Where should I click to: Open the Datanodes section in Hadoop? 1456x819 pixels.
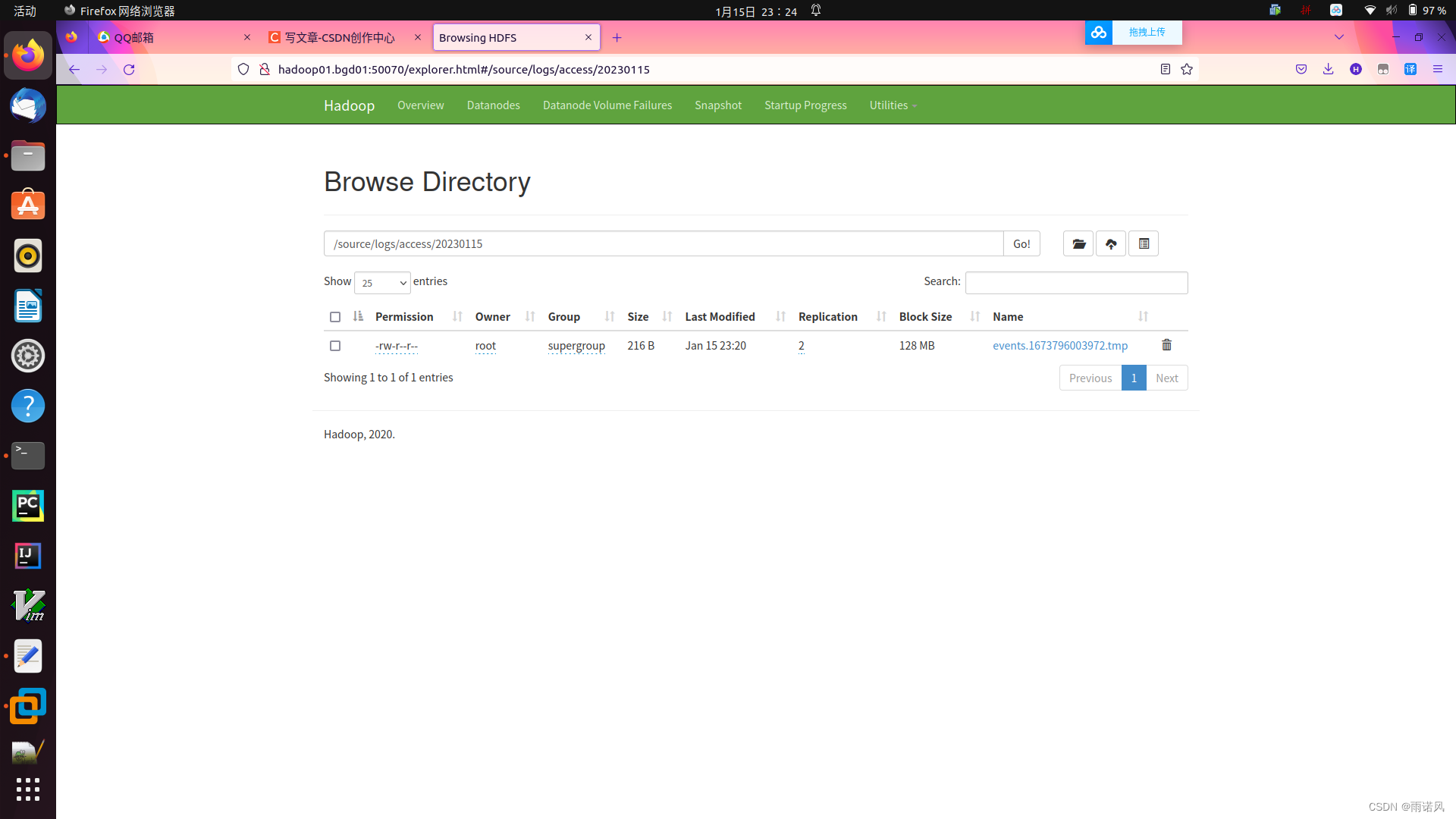[494, 104]
